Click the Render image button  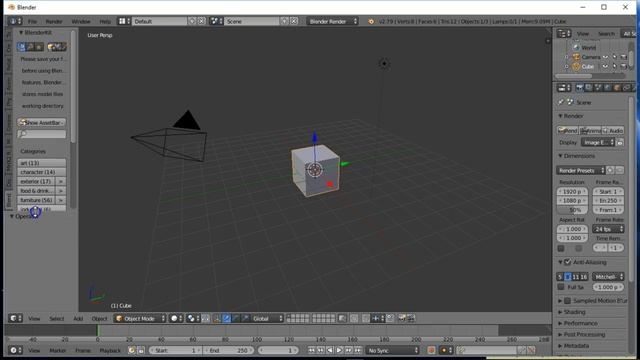coord(568,131)
